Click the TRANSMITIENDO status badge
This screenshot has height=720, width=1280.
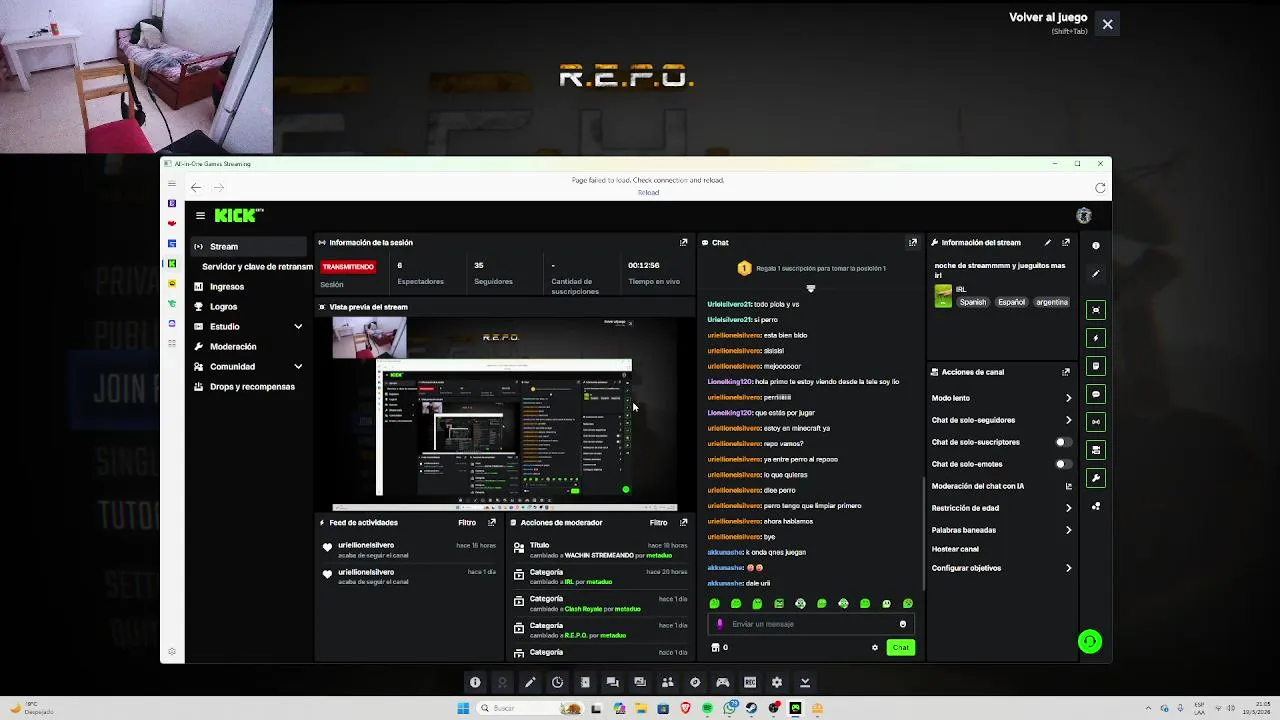(348, 267)
